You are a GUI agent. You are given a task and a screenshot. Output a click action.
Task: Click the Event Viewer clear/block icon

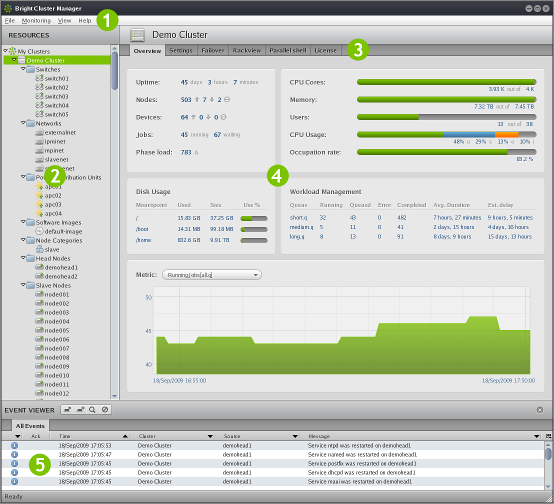pos(105,410)
